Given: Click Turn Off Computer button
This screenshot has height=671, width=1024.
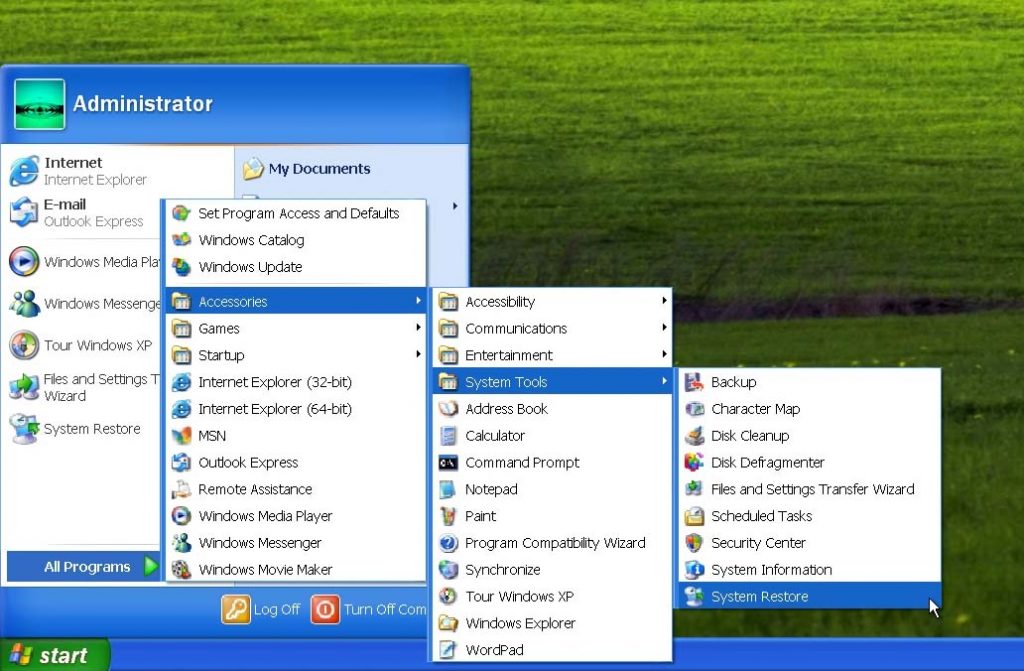Looking at the screenshot, I should [x=369, y=609].
